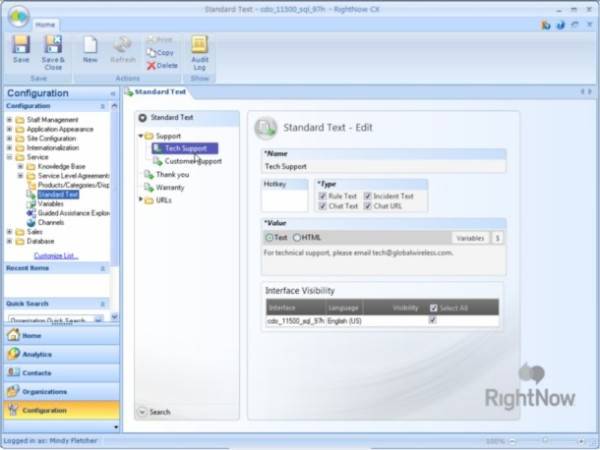Toggle the Select All visibility checkbox
600x450 pixels.
[x=433, y=308]
